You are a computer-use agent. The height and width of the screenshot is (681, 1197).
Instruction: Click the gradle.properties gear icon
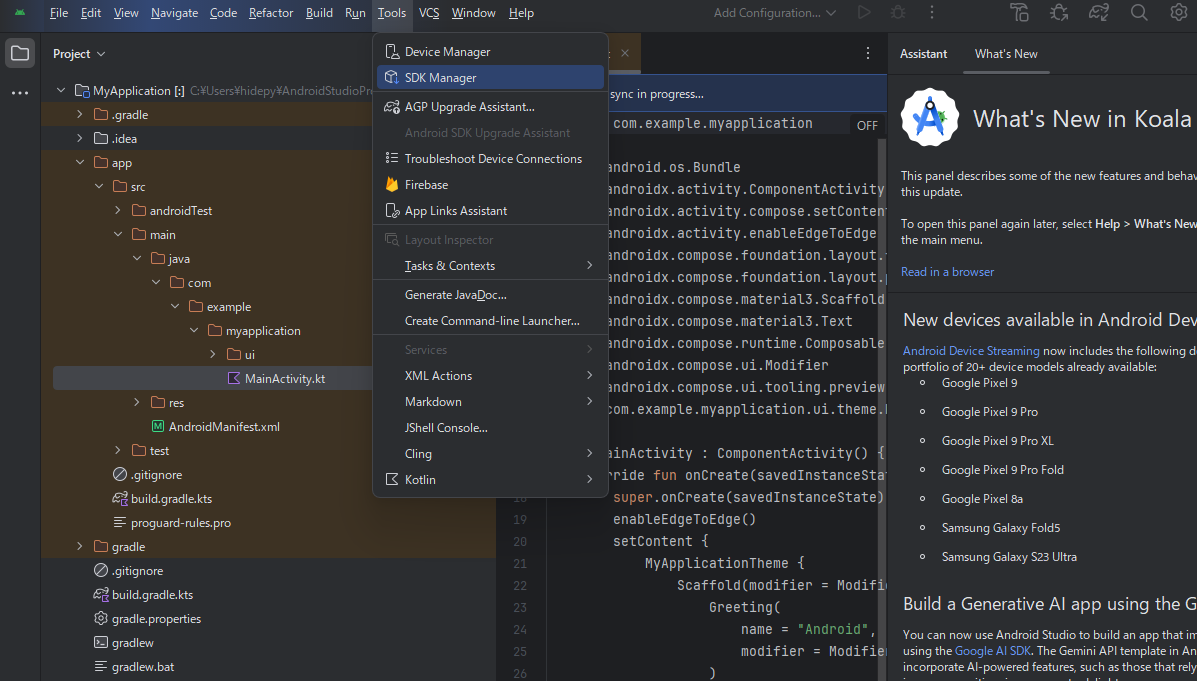click(101, 618)
